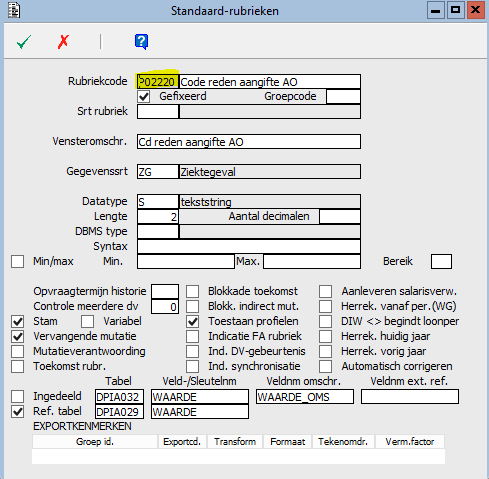
Task: Click the Gegevenssrt field ZG
Action: [158, 172]
